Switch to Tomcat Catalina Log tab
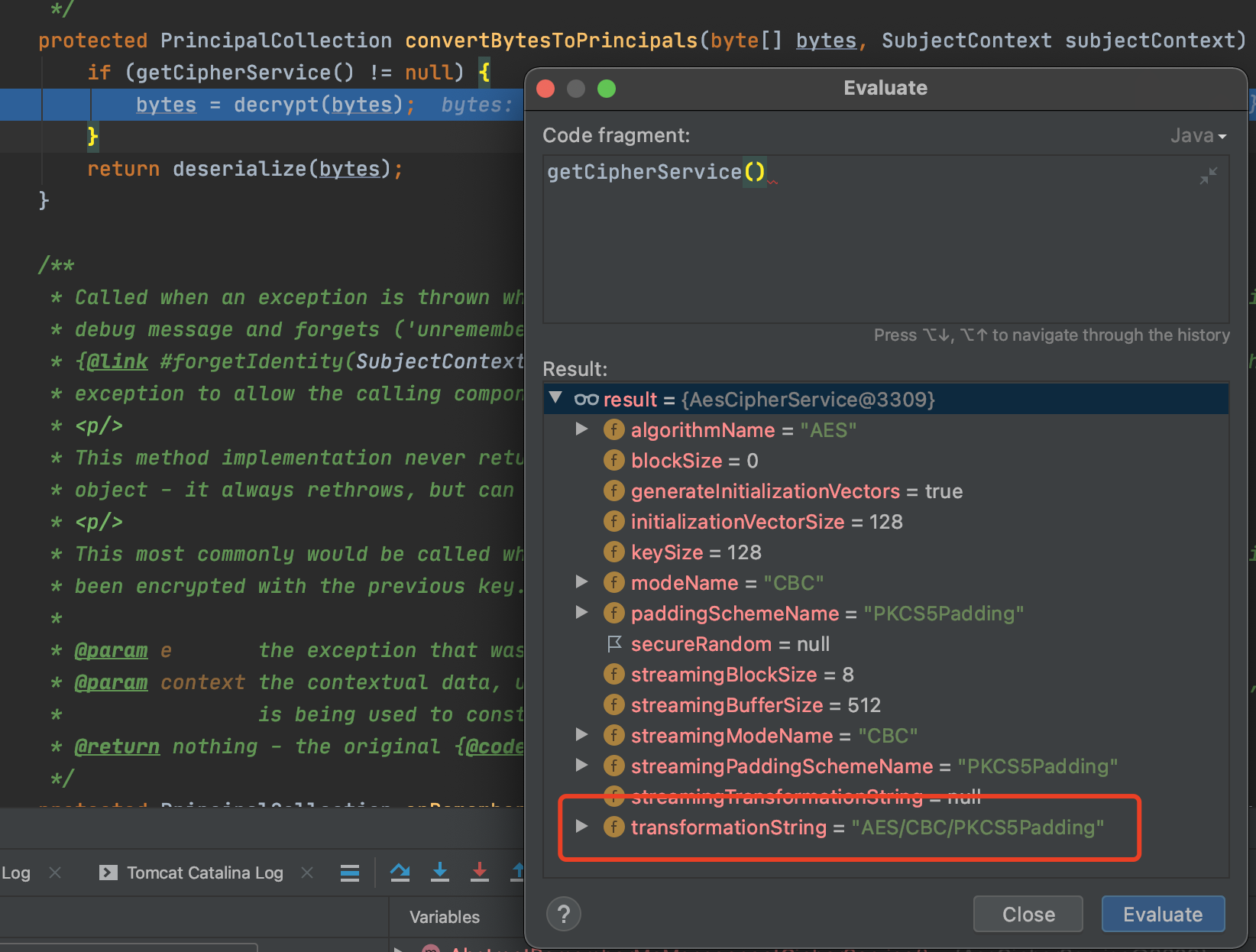Viewport: 1256px width, 952px height. pyautogui.click(x=192, y=873)
